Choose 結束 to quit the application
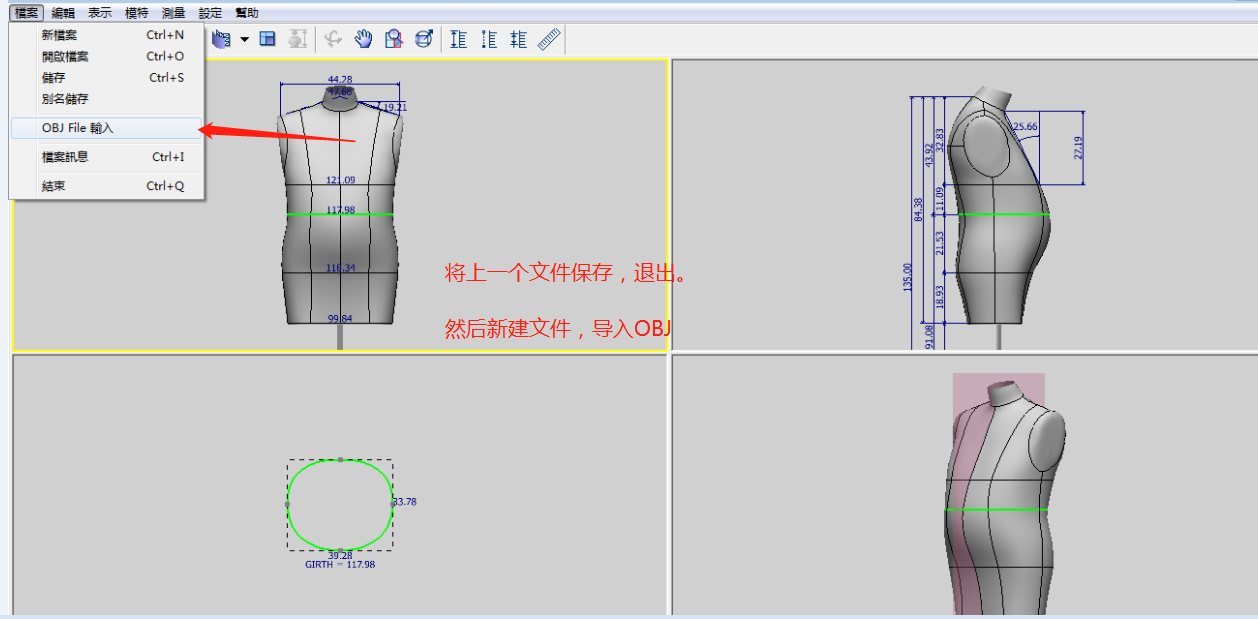This screenshot has width=1258, height=619. (x=106, y=186)
